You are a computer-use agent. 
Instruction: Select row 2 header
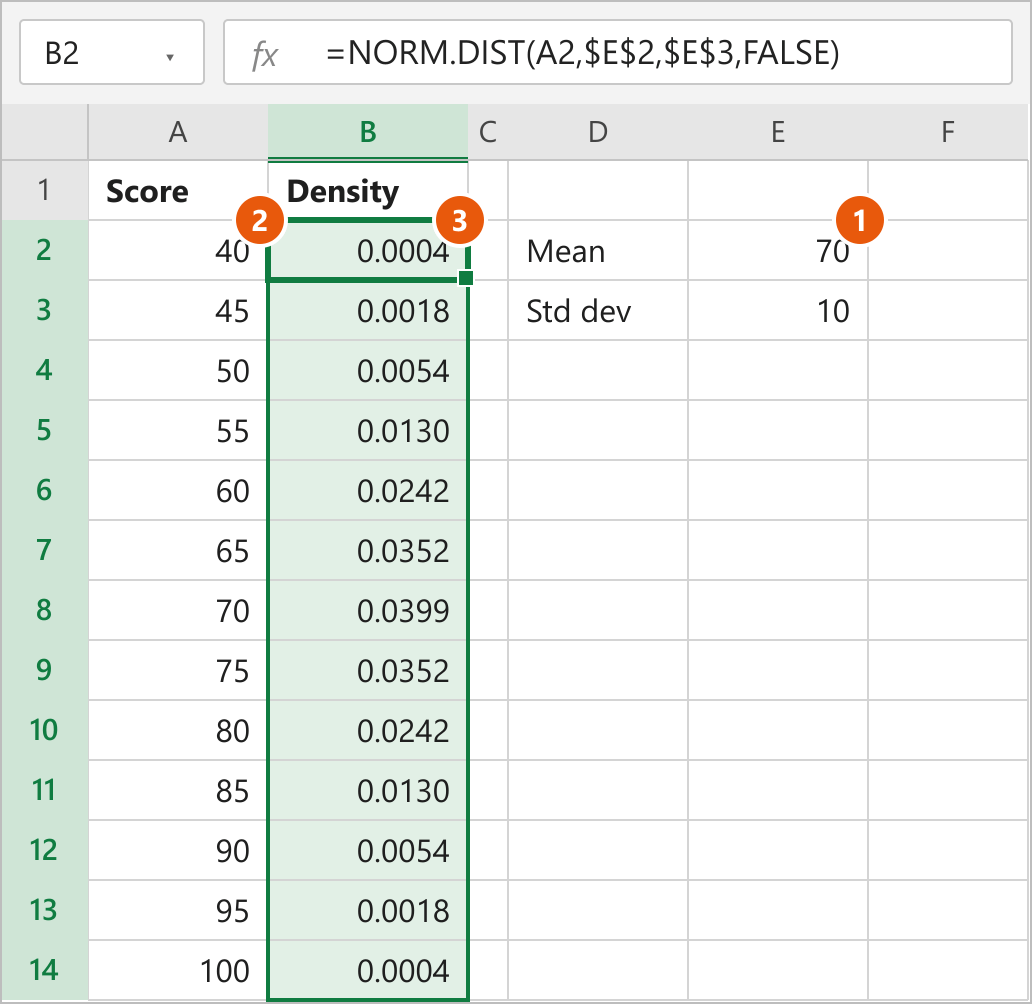coord(44,250)
